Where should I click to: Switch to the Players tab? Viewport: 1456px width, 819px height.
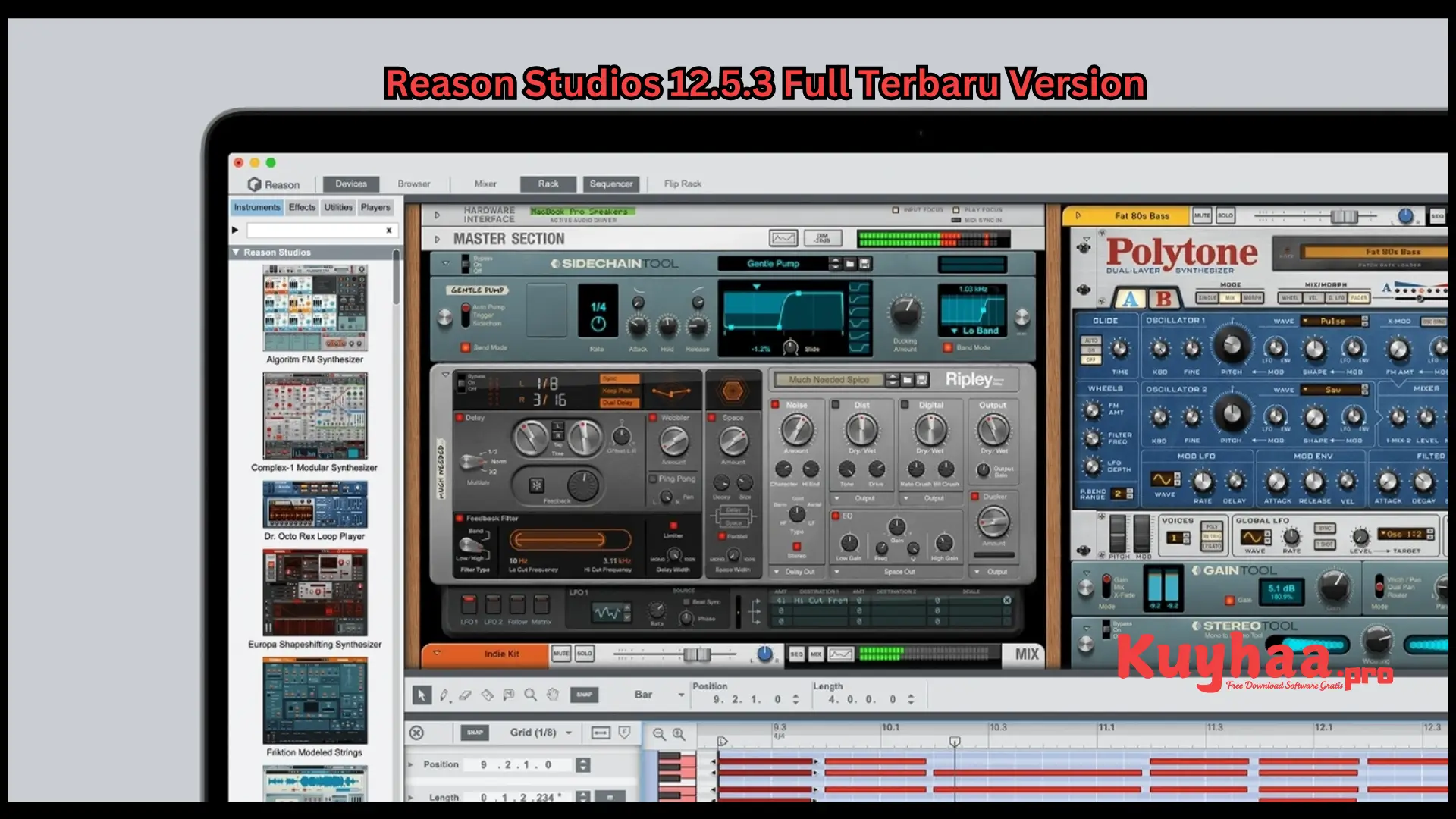(x=375, y=207)
